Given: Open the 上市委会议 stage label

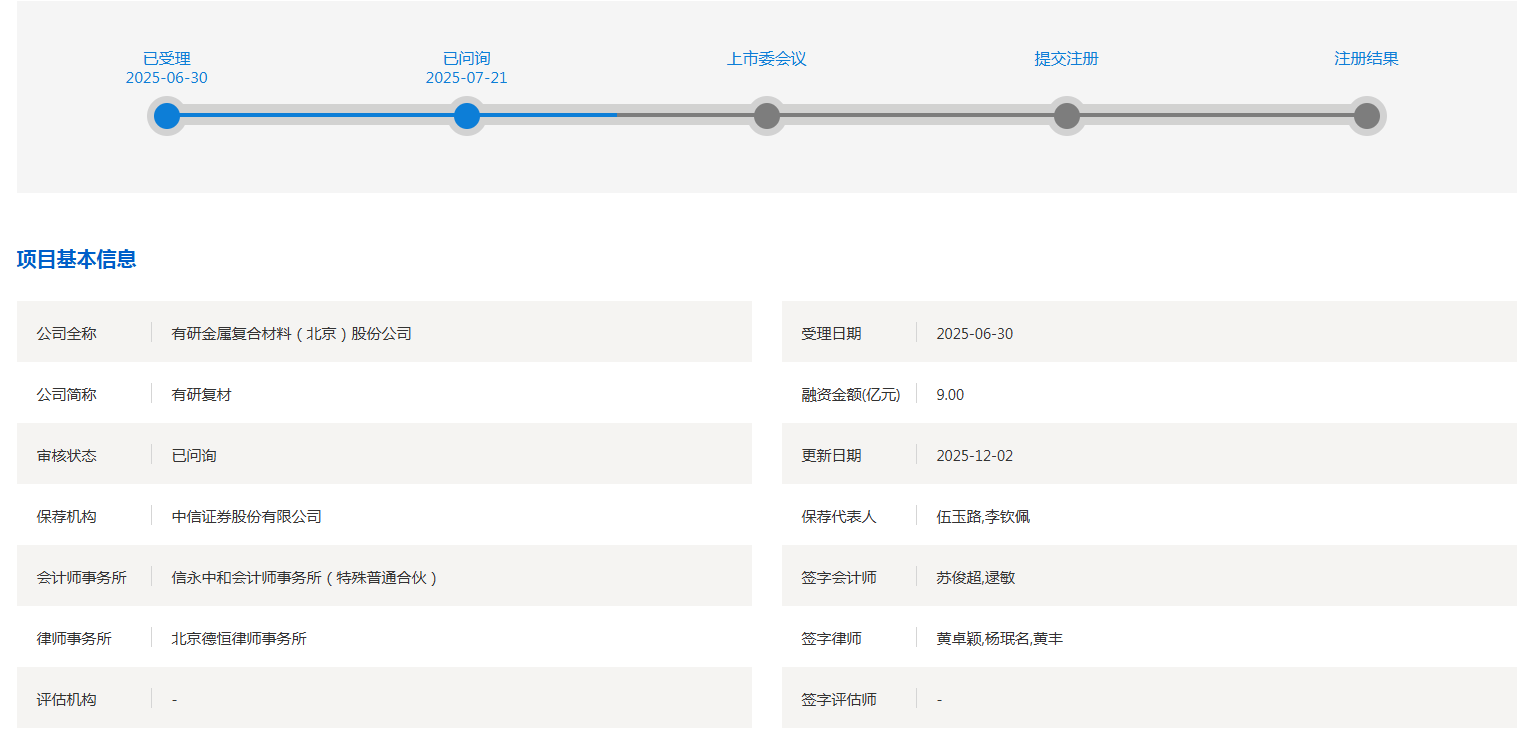Looking at the screenshot, I should (x=767, y=59).
